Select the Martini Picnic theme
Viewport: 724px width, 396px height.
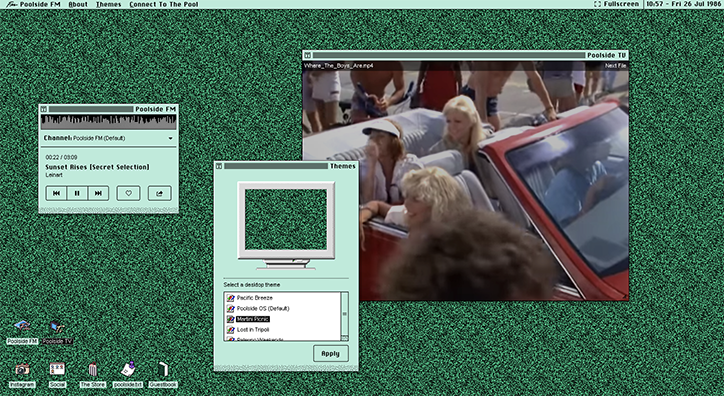coord(253,319)
